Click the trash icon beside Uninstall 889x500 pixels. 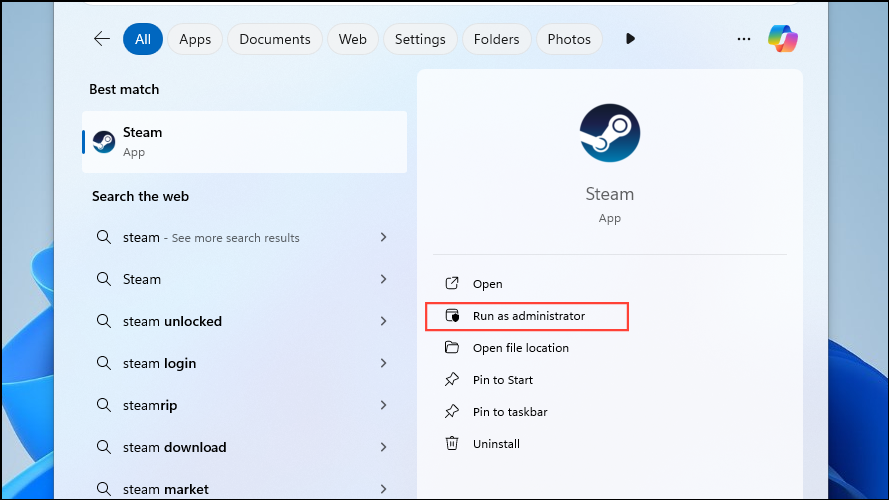coord(452,443)
